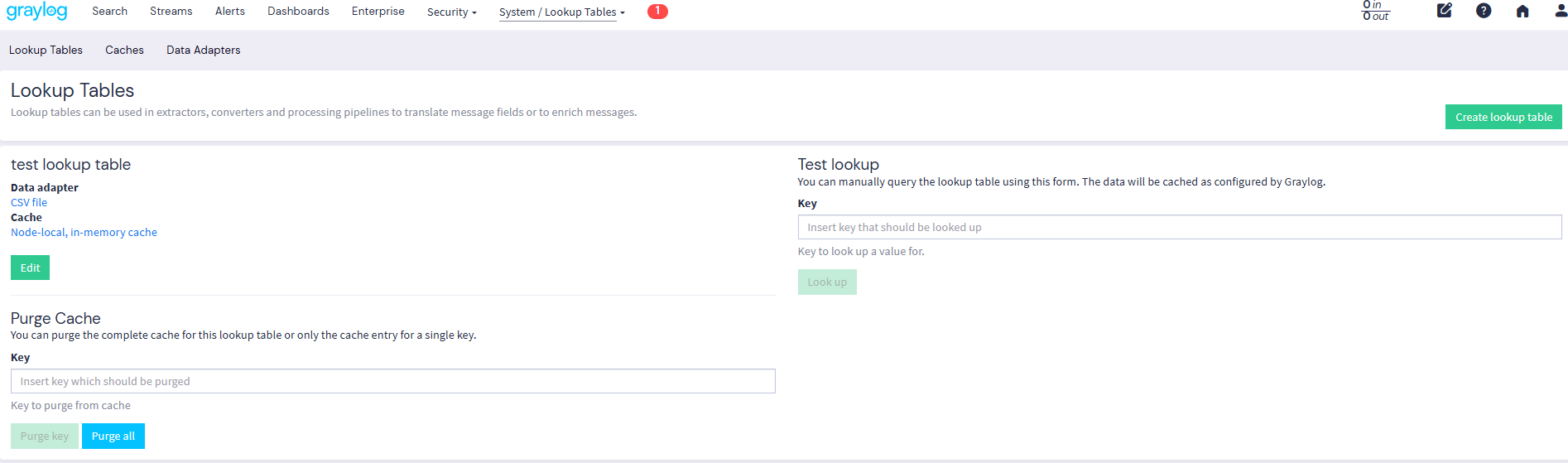Open the Search page
The width and height of the screenshot is (1568, 463).
[109, 12]
